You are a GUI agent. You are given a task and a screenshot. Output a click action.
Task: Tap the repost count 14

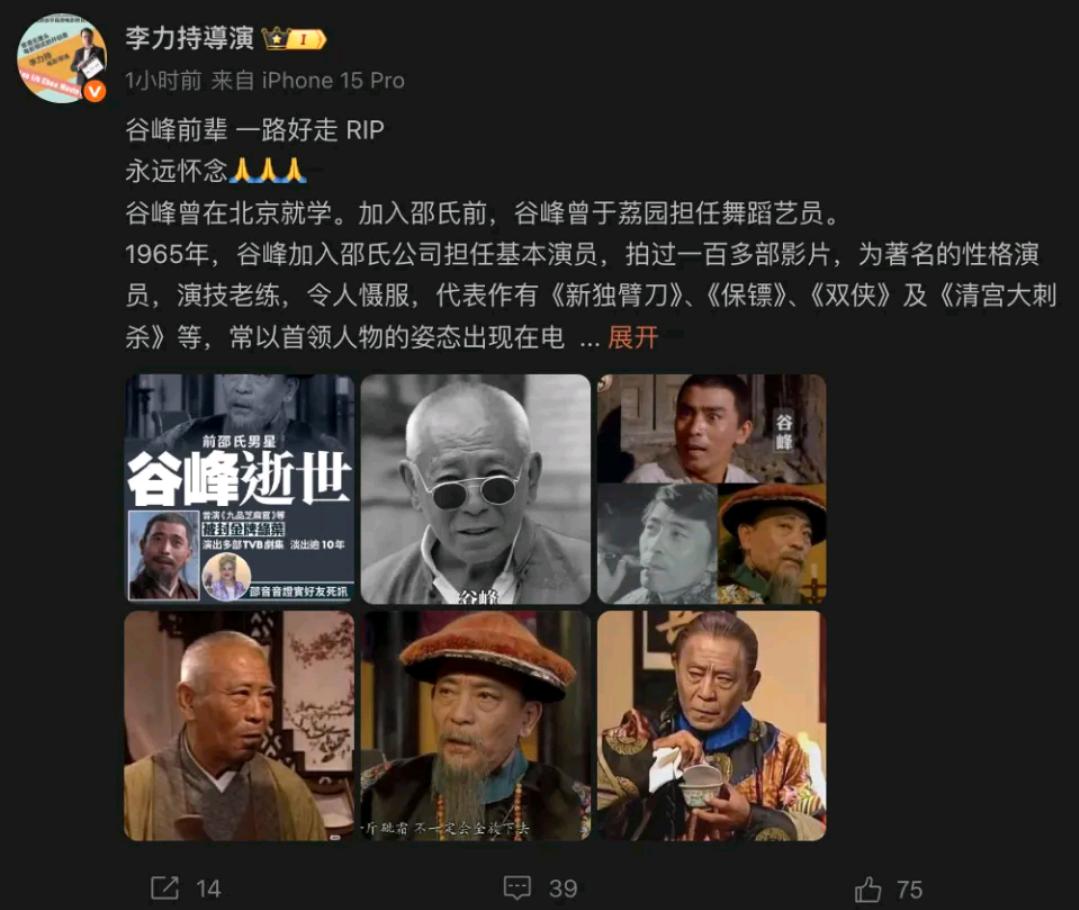[209, 889]
